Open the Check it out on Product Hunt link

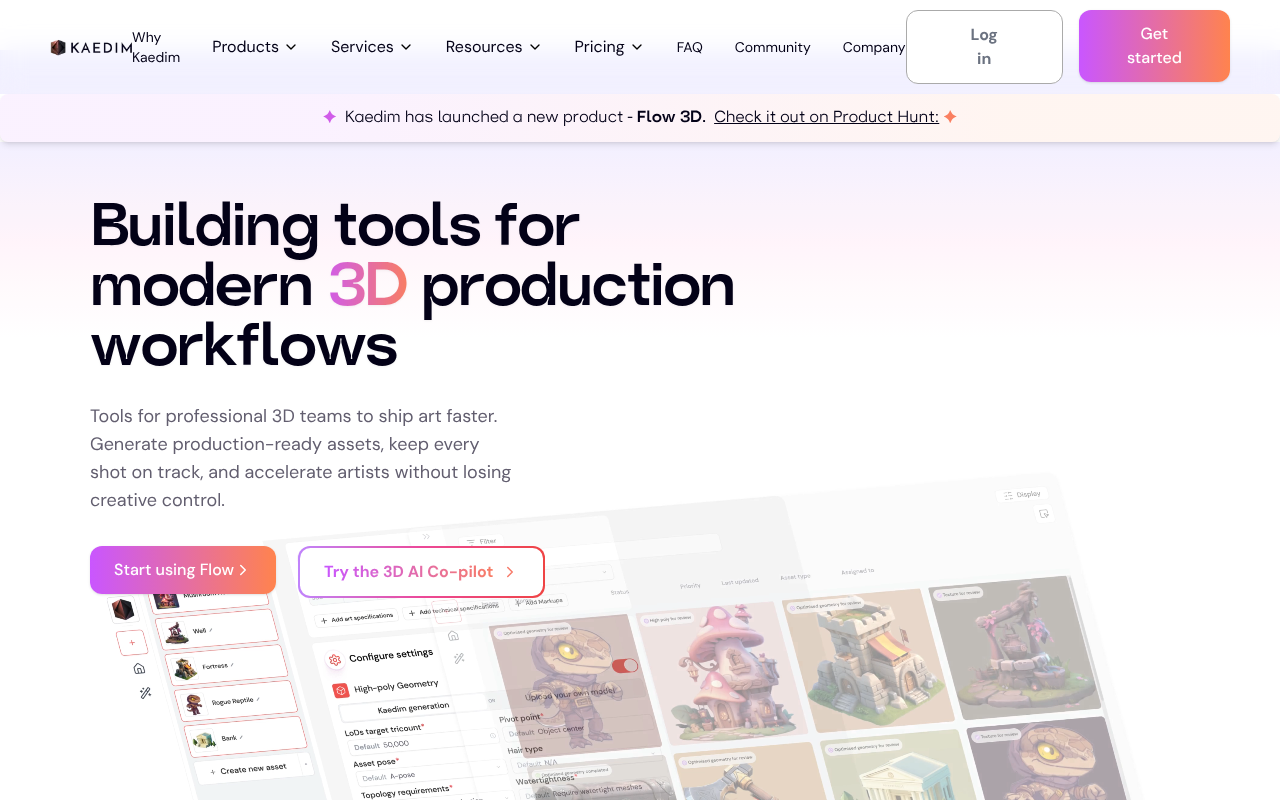click(x=826, y=117)
